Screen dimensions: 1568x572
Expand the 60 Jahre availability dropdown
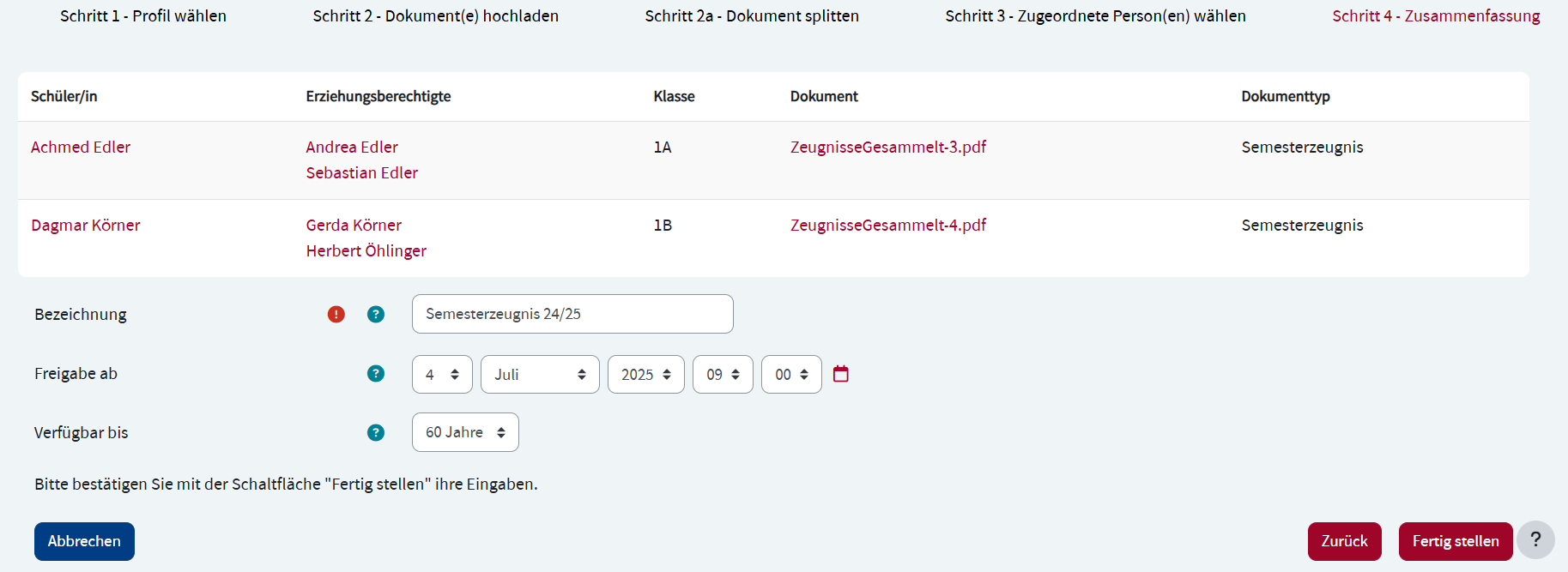pos(465,433)
